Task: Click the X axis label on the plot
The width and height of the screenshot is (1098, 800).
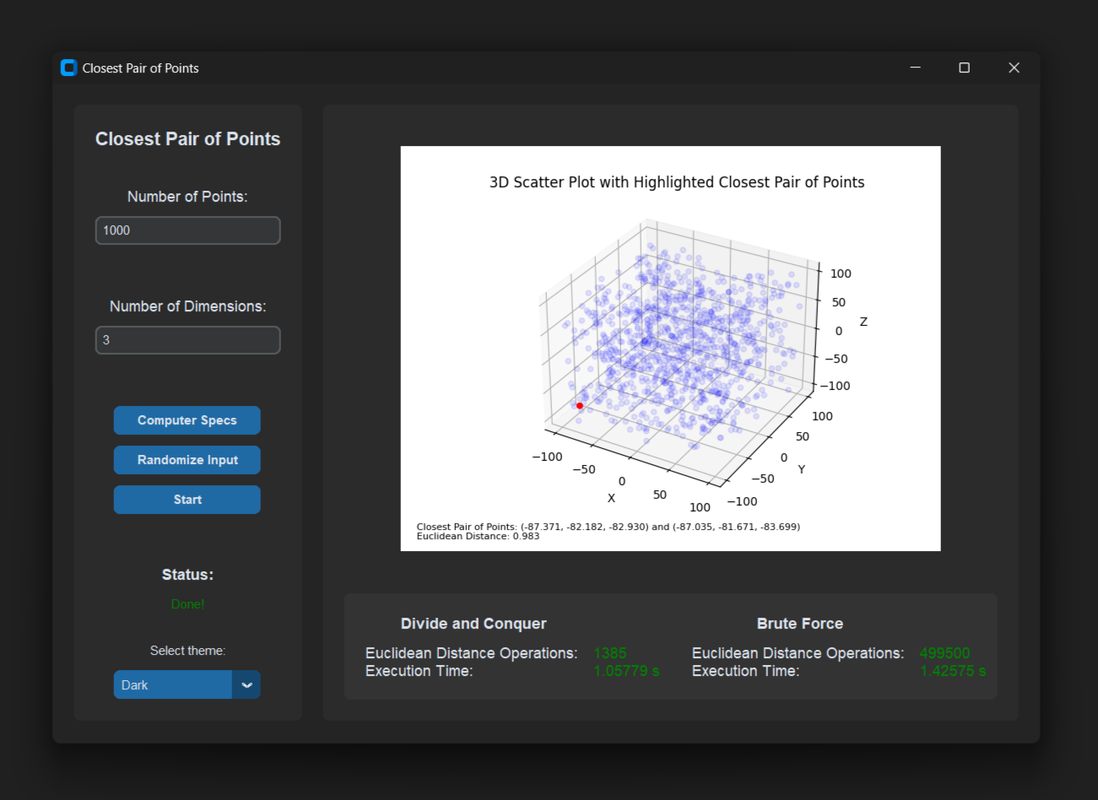Action: click(611, 498)
